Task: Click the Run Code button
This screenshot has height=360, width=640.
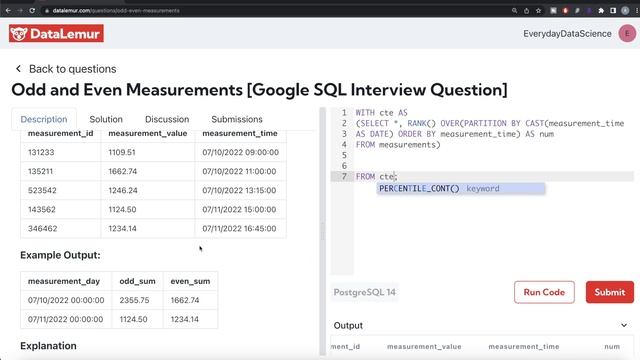Action: coord(544,292)
